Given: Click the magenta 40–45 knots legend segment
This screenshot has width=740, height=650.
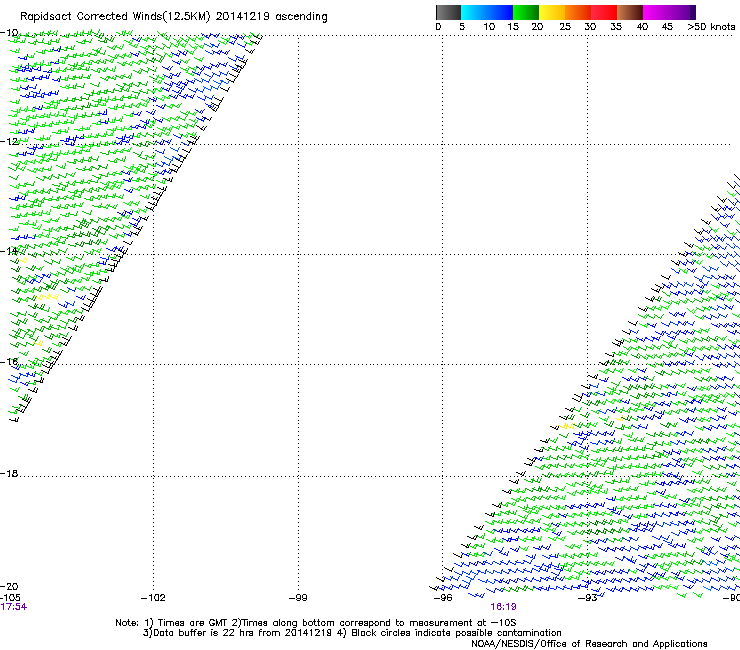Looking at the screenshot, I should (656, 13).
